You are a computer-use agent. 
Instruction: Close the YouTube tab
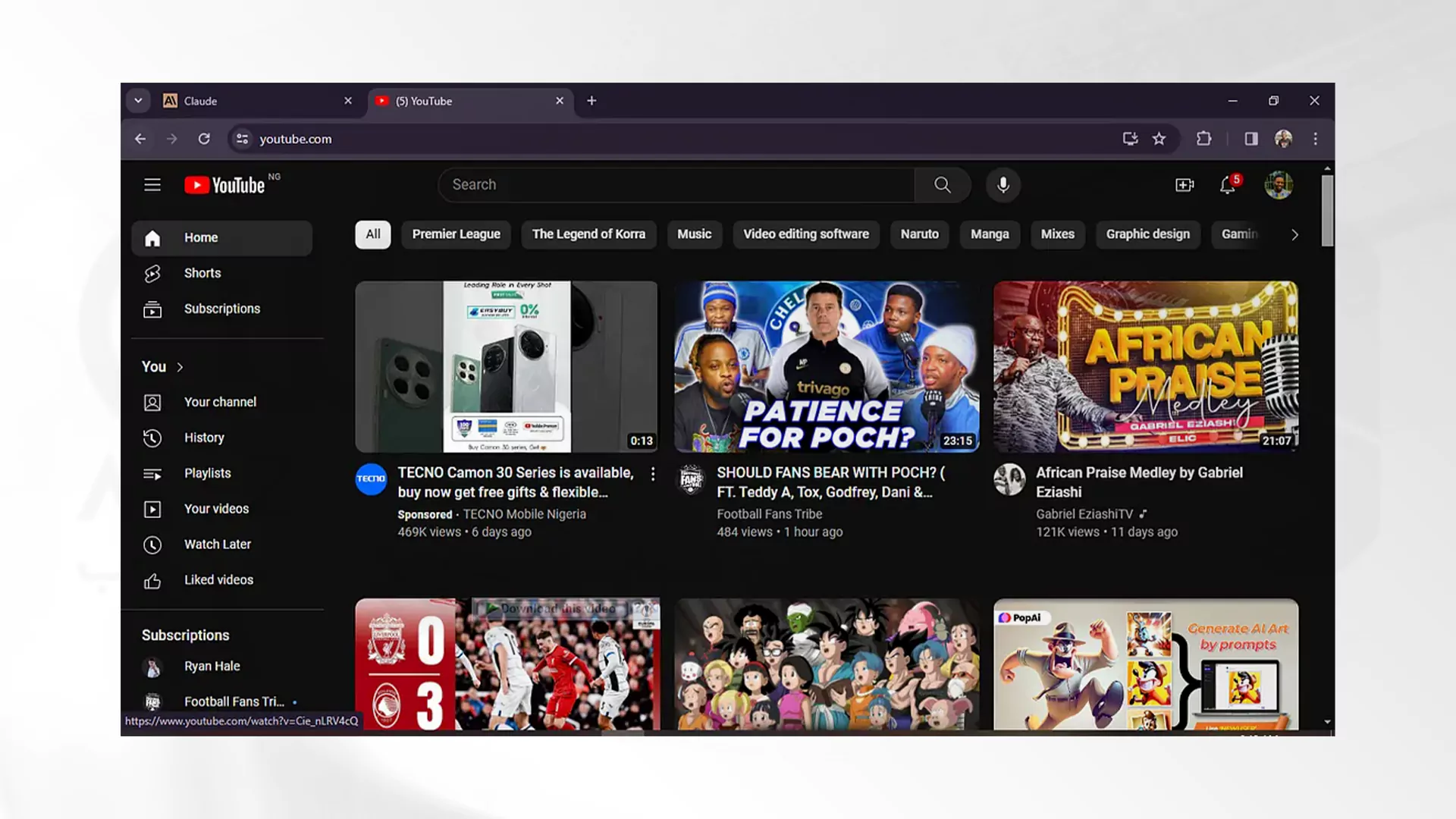[560, 101]
